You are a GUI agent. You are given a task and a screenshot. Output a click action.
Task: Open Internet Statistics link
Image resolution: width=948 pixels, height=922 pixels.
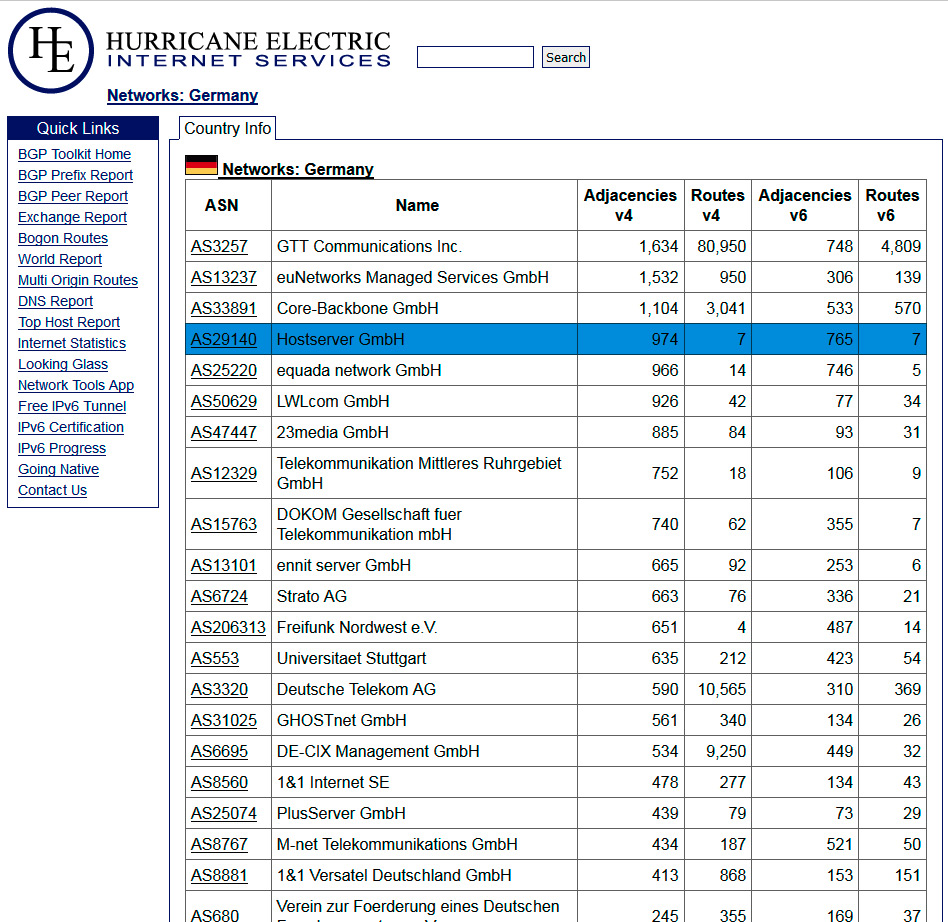(x=72, y=343)
